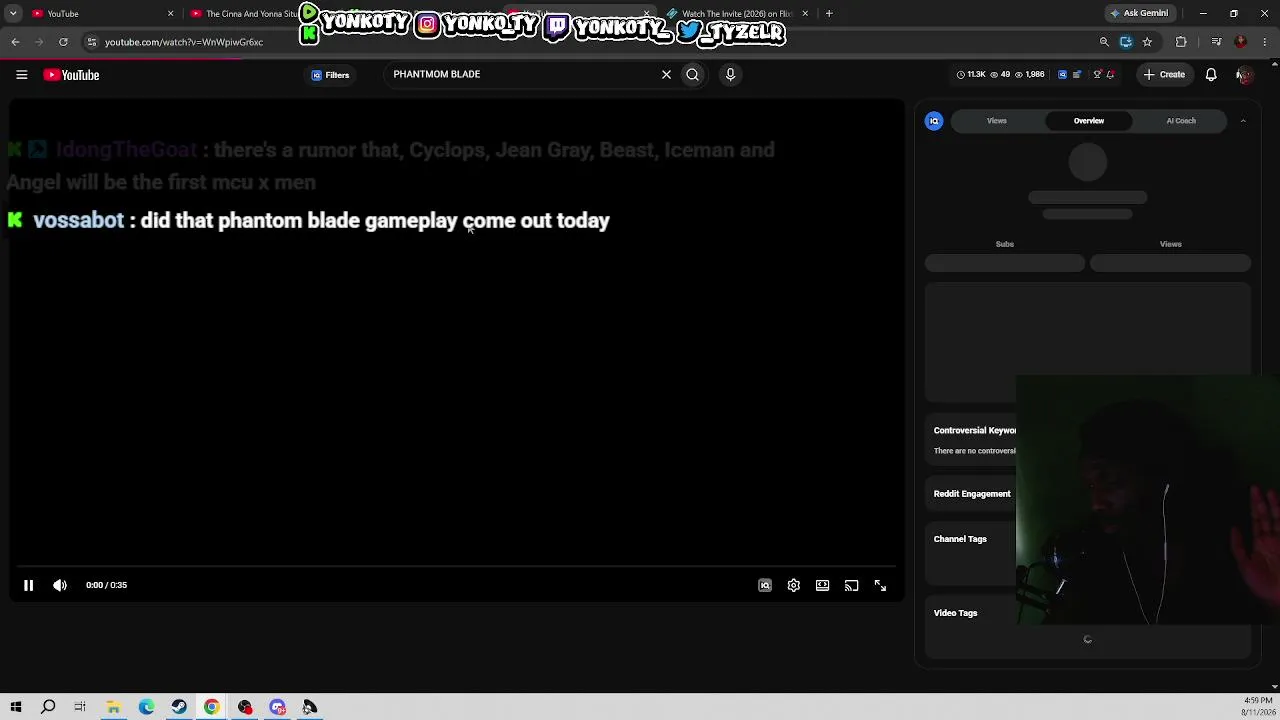Collapse the vidIQ side panel
1280x720 pixels.
[1243, 121]
